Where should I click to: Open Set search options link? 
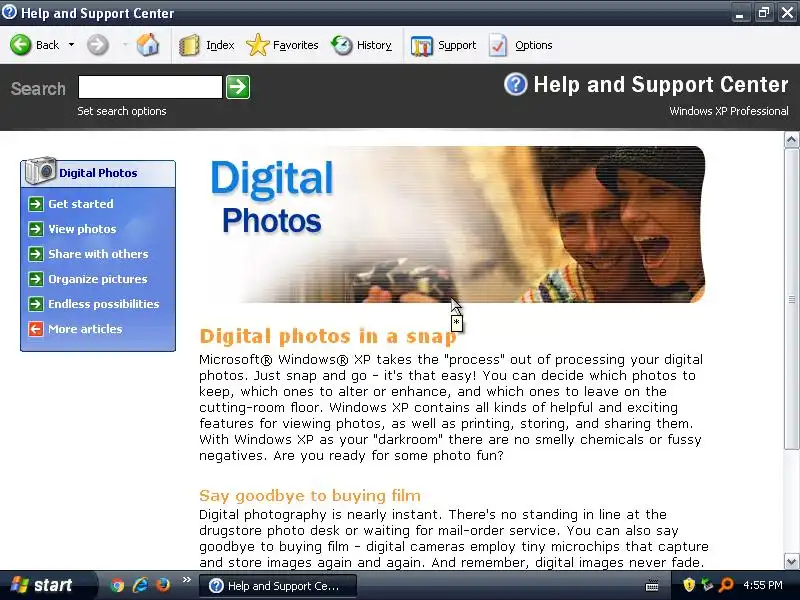pos(121,111)
